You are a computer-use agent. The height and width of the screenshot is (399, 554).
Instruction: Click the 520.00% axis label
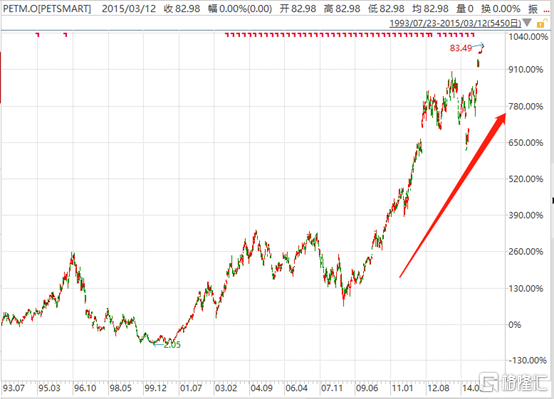pyautogui.click(x=526, y=179)
